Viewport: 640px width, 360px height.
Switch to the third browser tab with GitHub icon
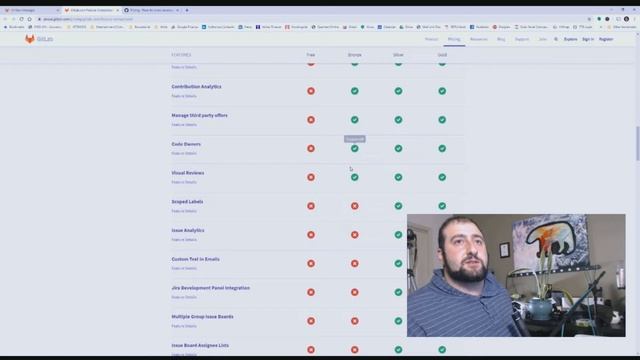152,10
